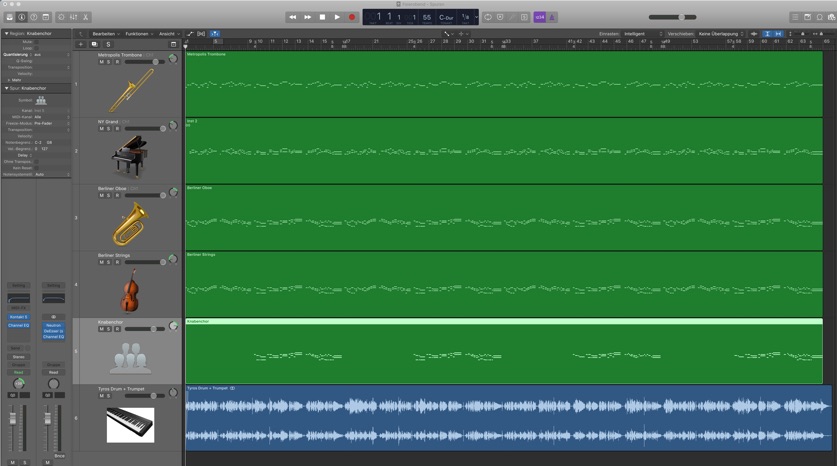Mute the Berliner Strings track

point(101,262)
